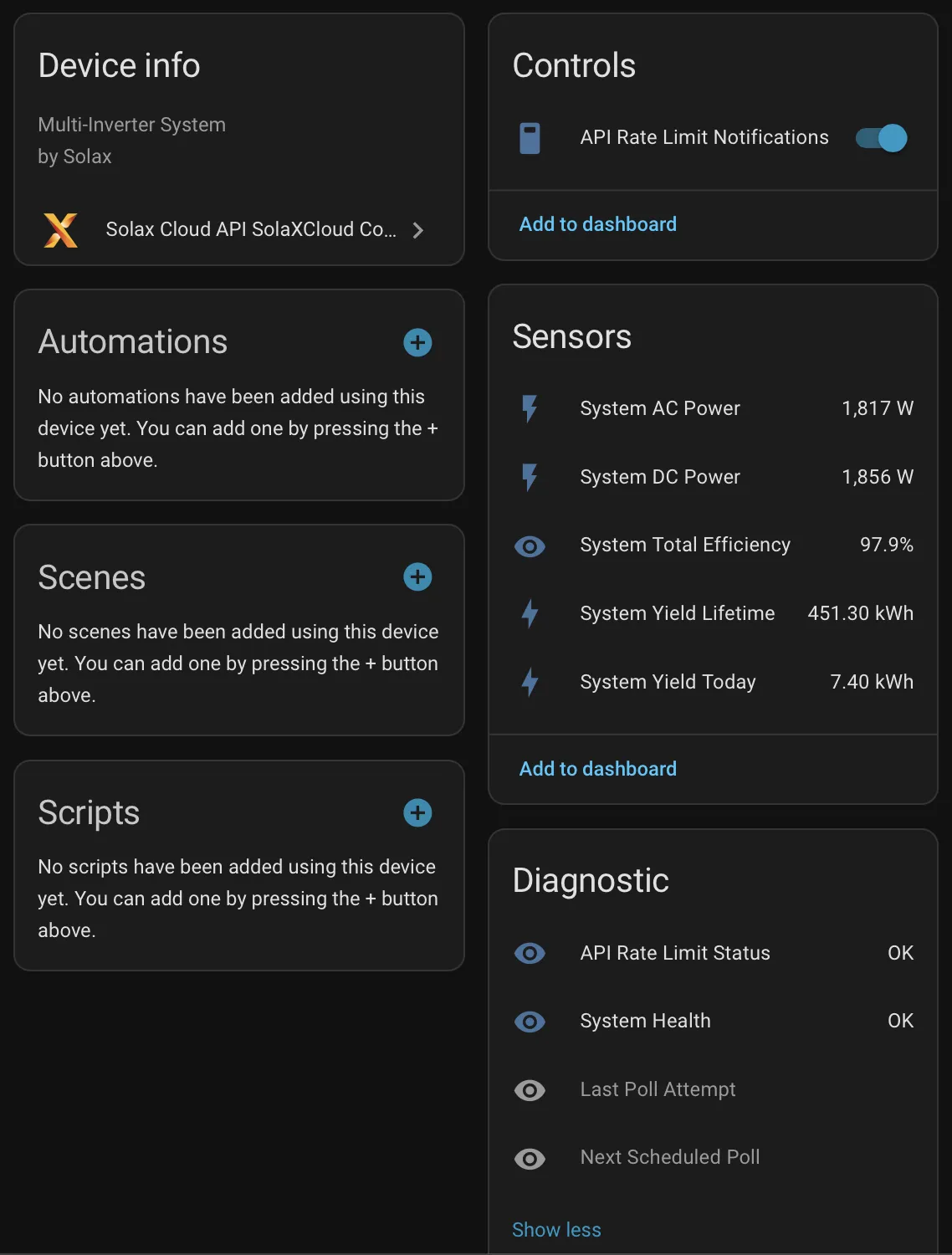Open System Yield Lifetime sensor details
Image resolution: width=952 pixels, height=1255 pixels.
pyautogui.click(x=713, y=614)
